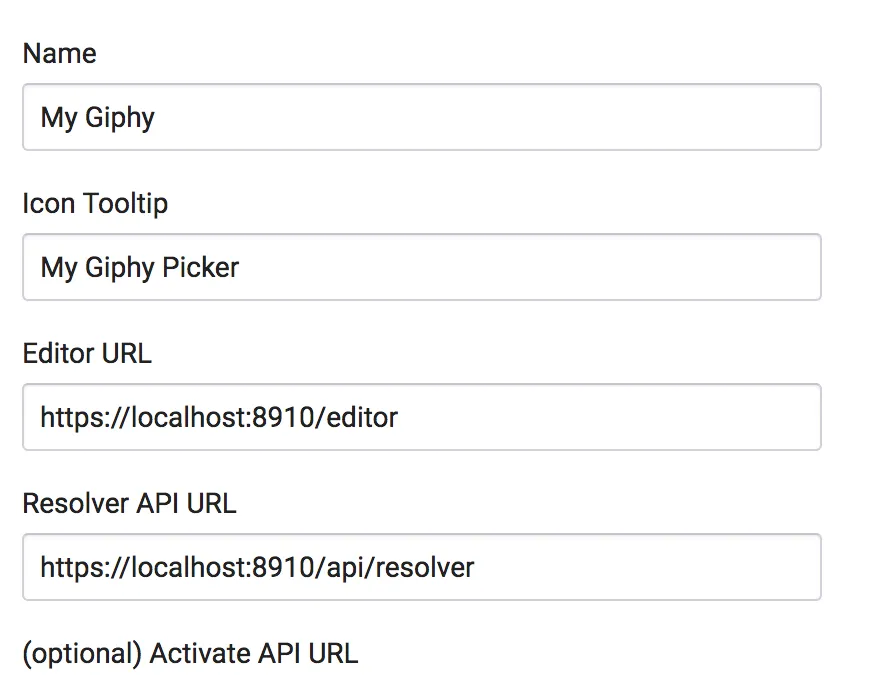Focus the Name input field

[422, 117]
